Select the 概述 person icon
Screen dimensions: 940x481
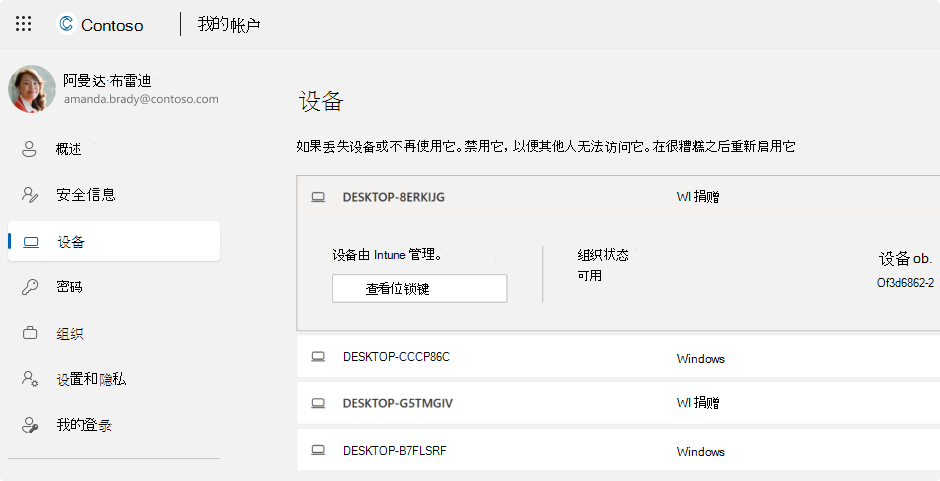click(x=29, y=149)
